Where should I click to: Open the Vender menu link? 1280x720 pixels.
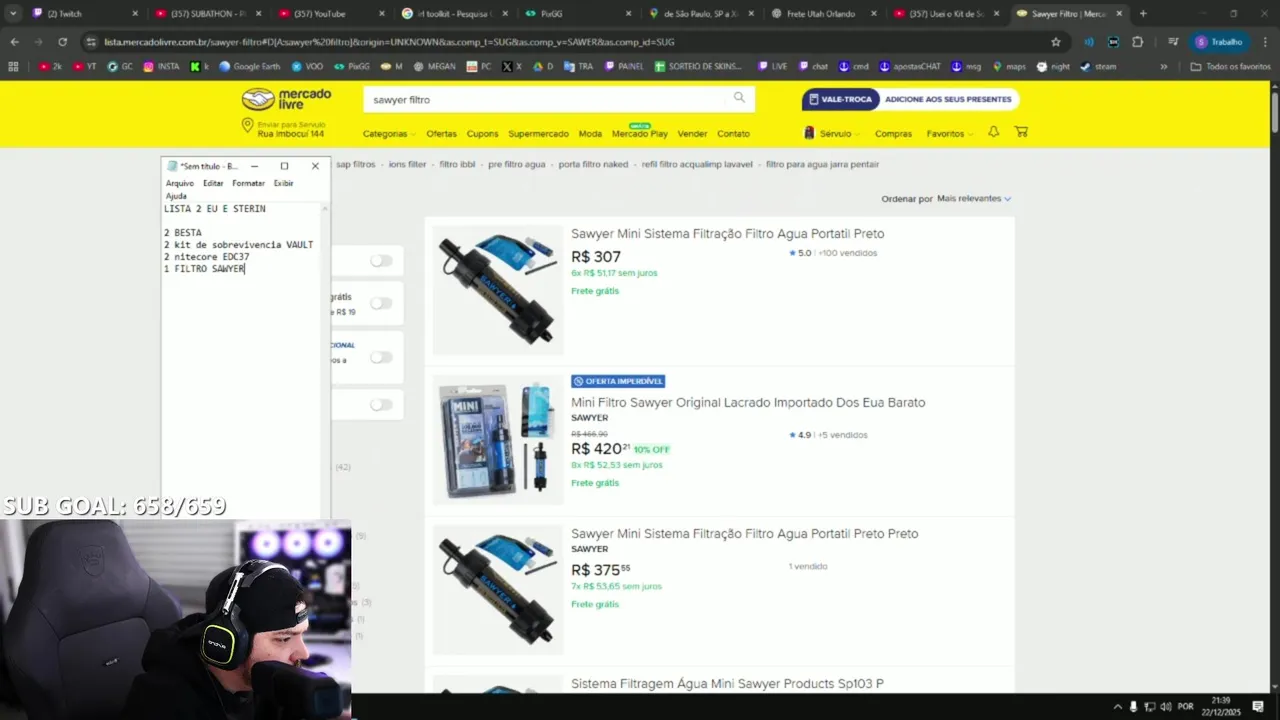pyautogui.click(x=692, y=133)
